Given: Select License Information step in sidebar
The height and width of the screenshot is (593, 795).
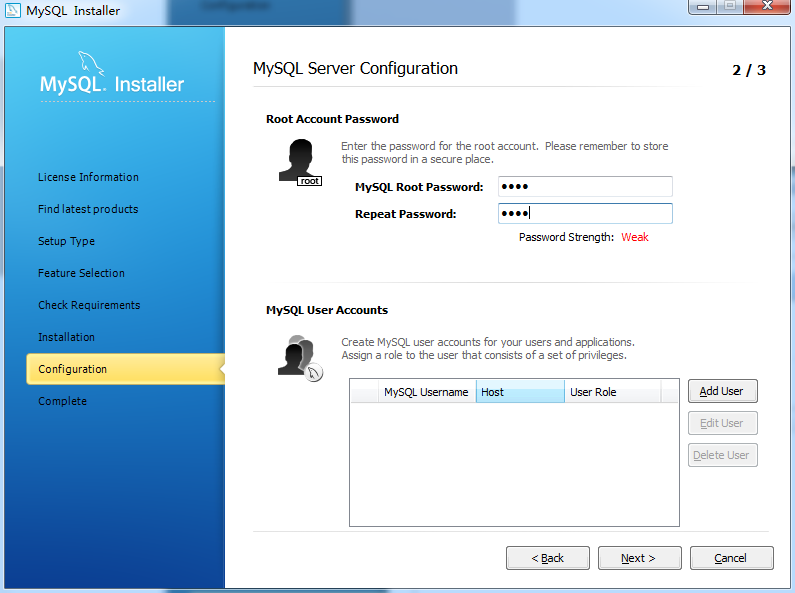Looking at the screenshot, I should (88, 177).
